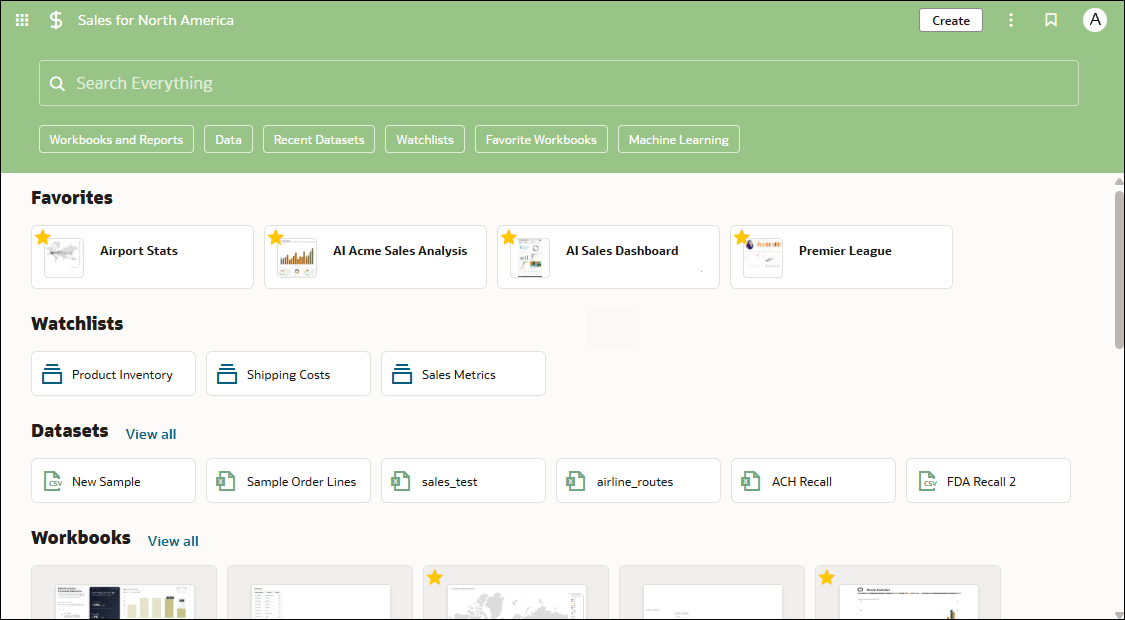
Task: Open the AI Sales Dashboard thumbnail
Action: coord(530,258)
